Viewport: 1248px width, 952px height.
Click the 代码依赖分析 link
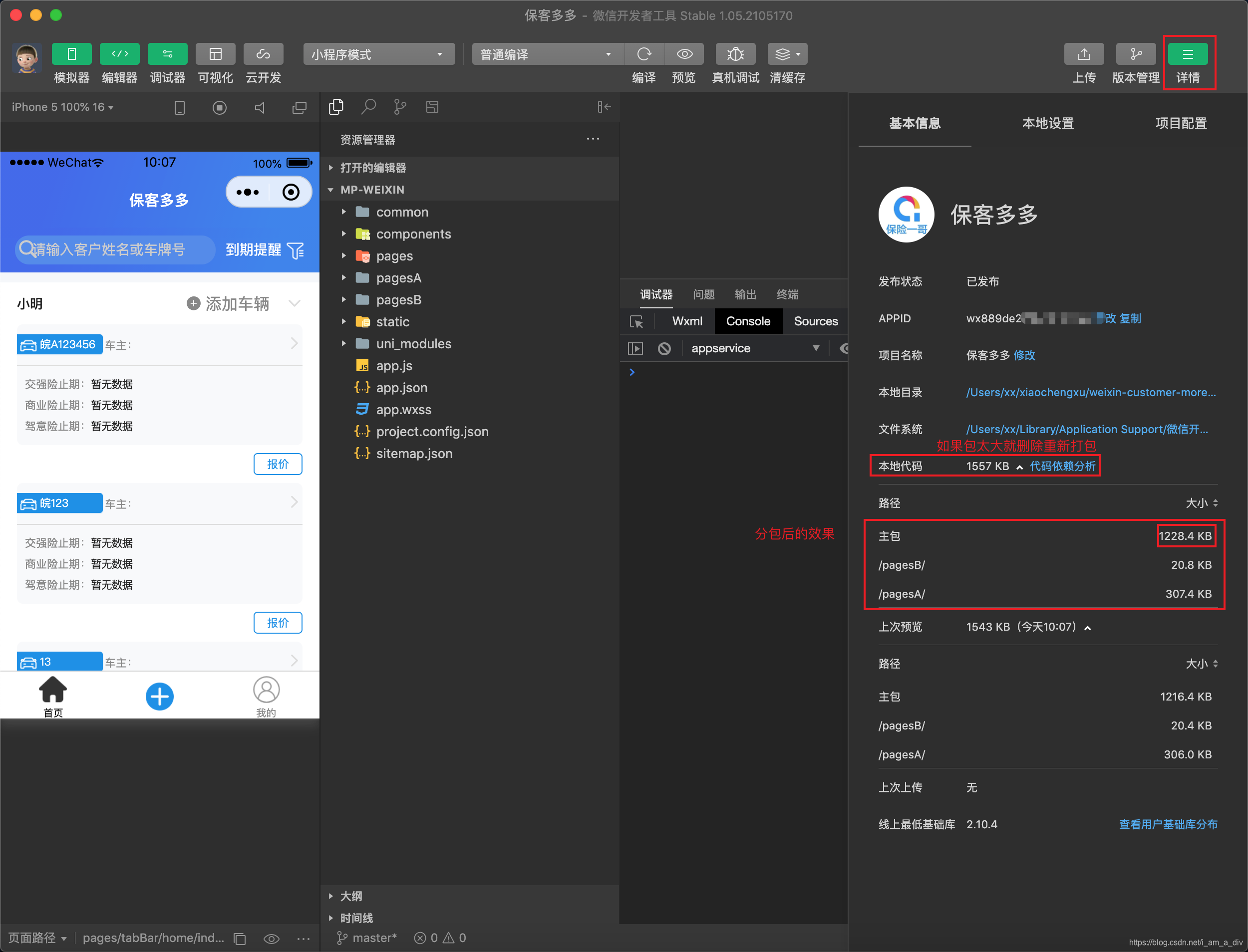tap(1063, 466)
